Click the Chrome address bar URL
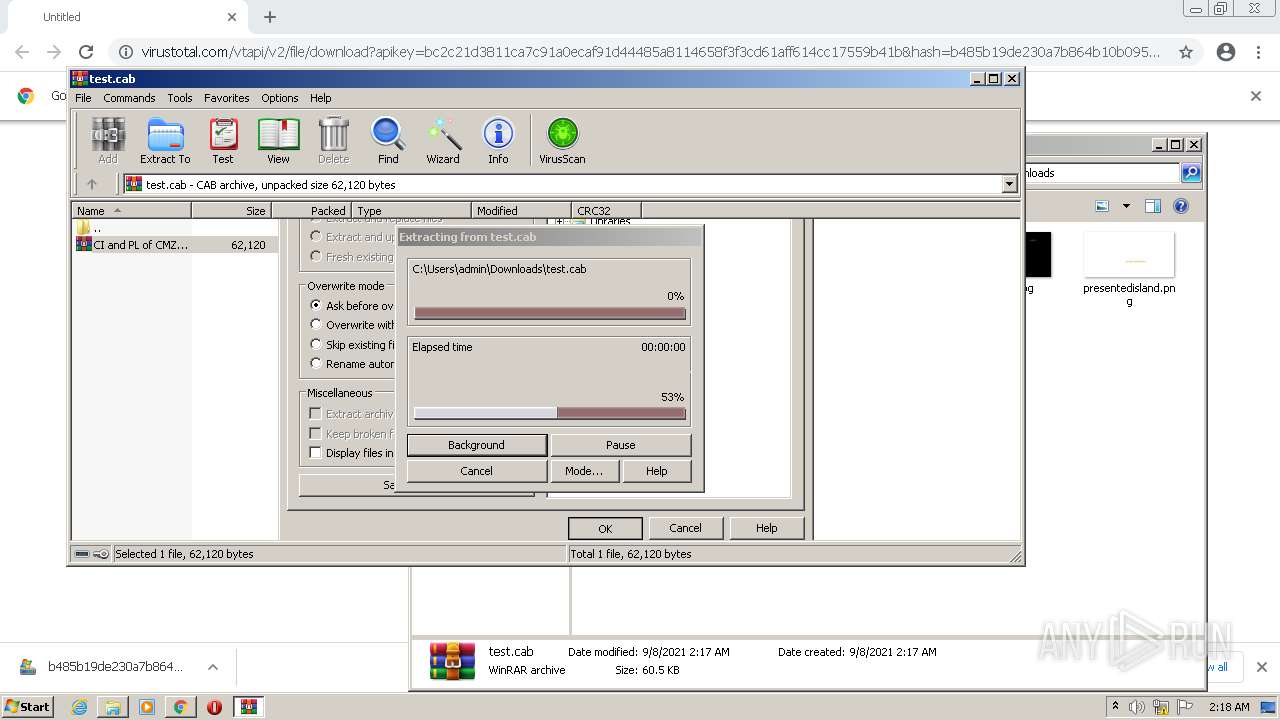The height and width of the screenshot is (720, 1280). click(x=650, y=52)
